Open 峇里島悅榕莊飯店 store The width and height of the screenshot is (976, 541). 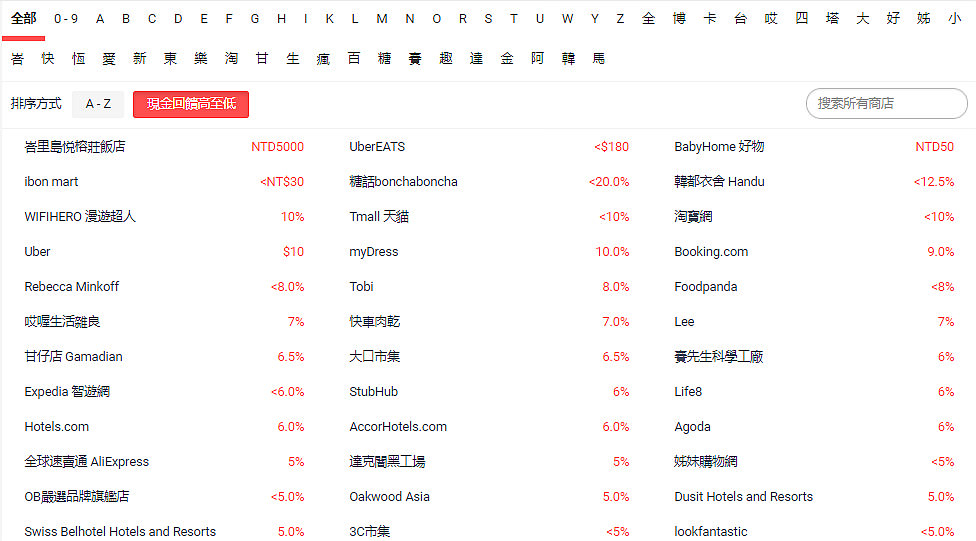[75, 147]
